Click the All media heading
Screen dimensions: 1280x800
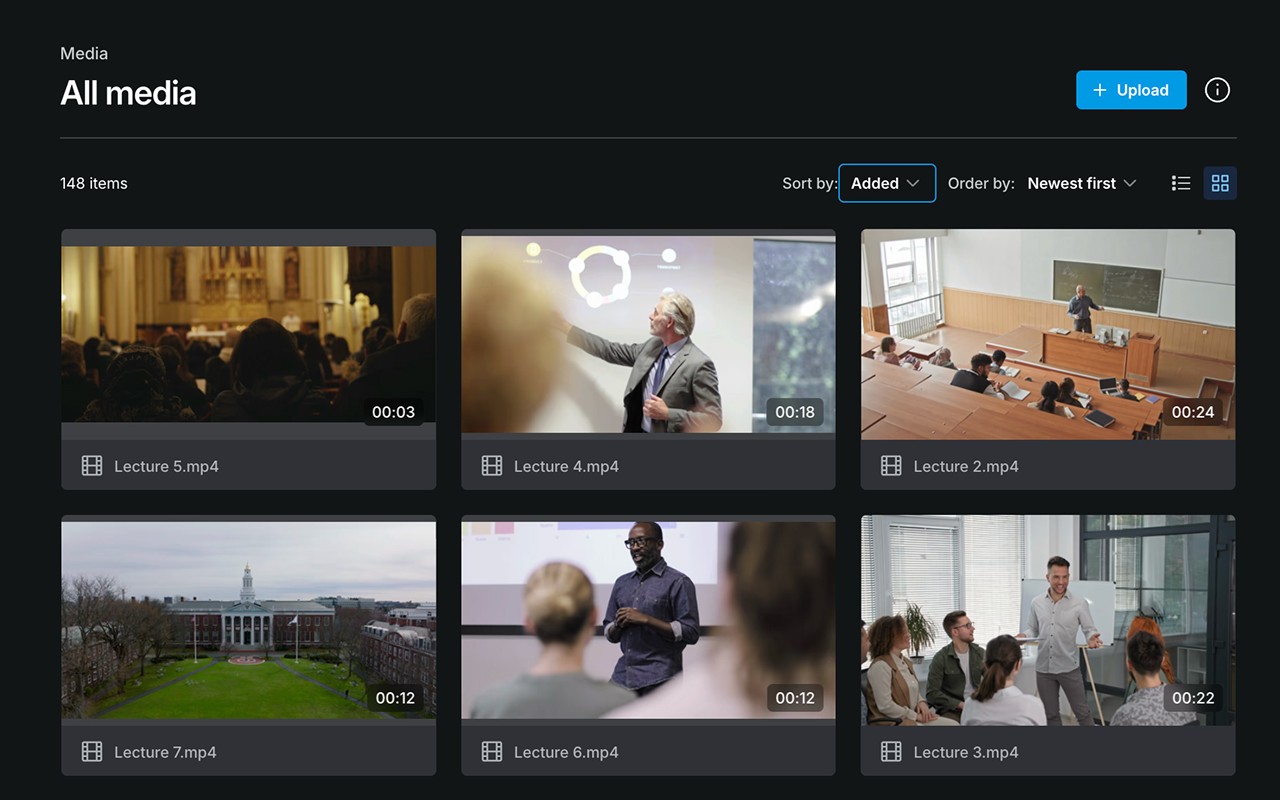pos(128,92)
